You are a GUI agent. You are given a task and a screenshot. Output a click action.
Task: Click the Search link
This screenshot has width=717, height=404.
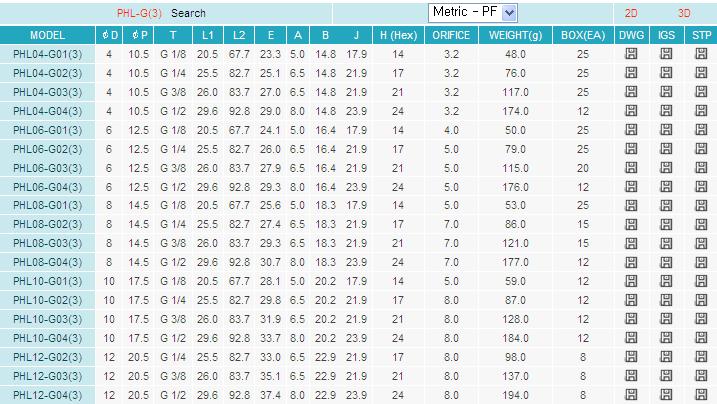click(x=188, y=14)
